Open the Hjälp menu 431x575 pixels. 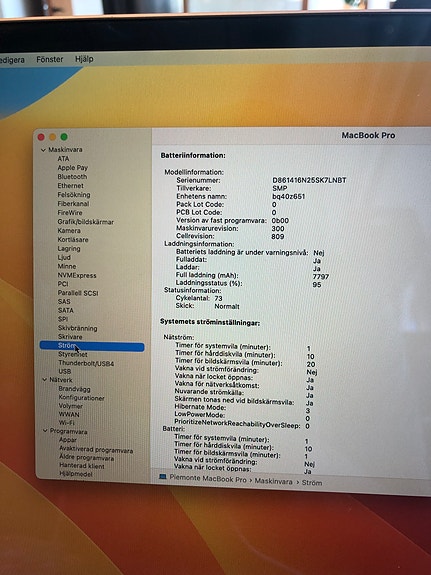click(x=84, y=59)
